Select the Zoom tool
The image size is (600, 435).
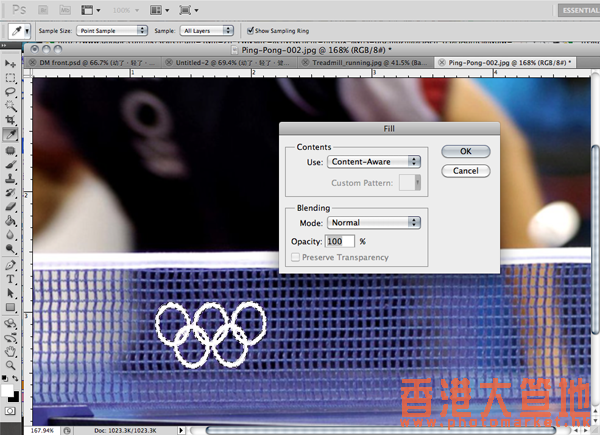(x=10, y=365)
